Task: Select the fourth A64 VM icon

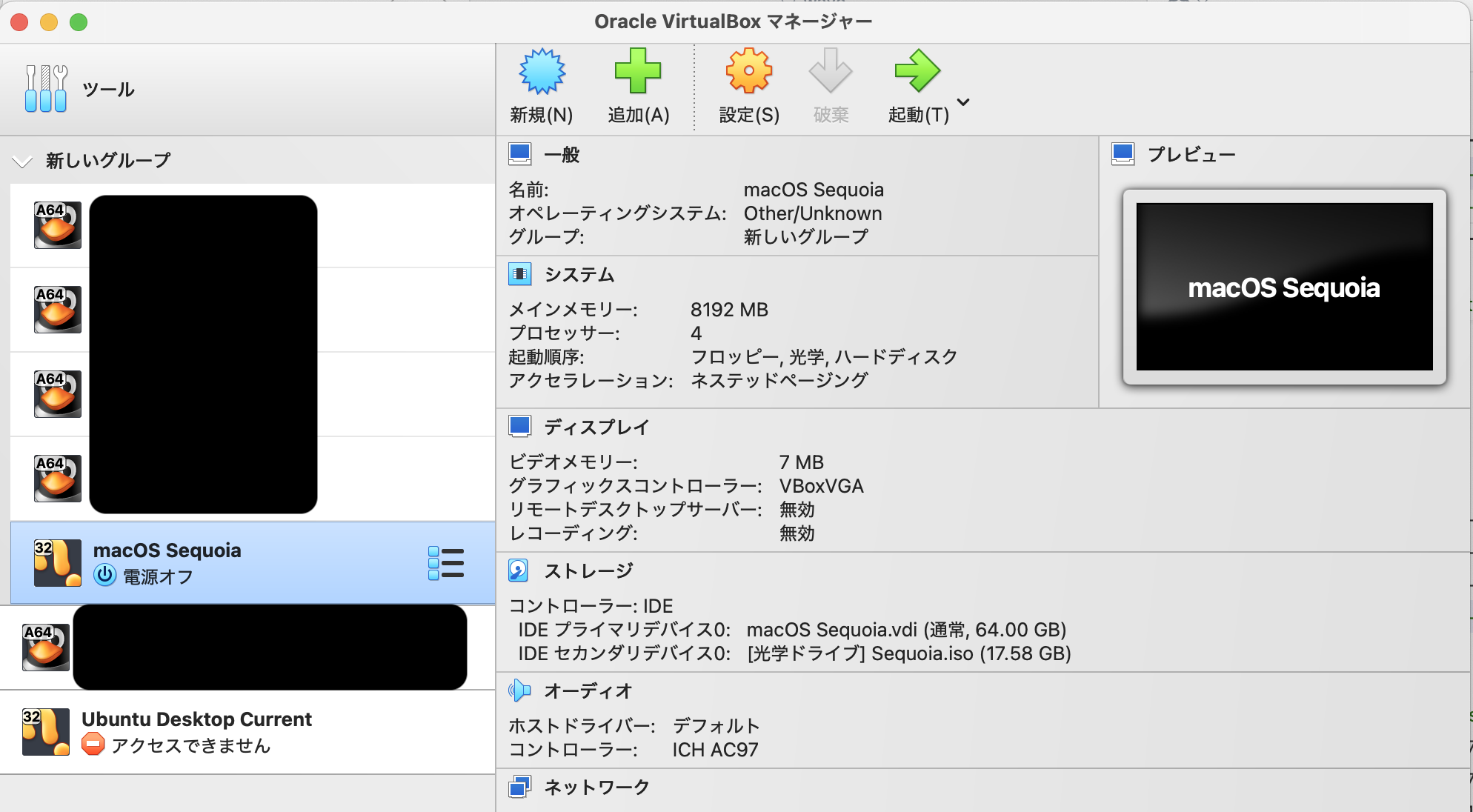Action: [x=58, y=479]
